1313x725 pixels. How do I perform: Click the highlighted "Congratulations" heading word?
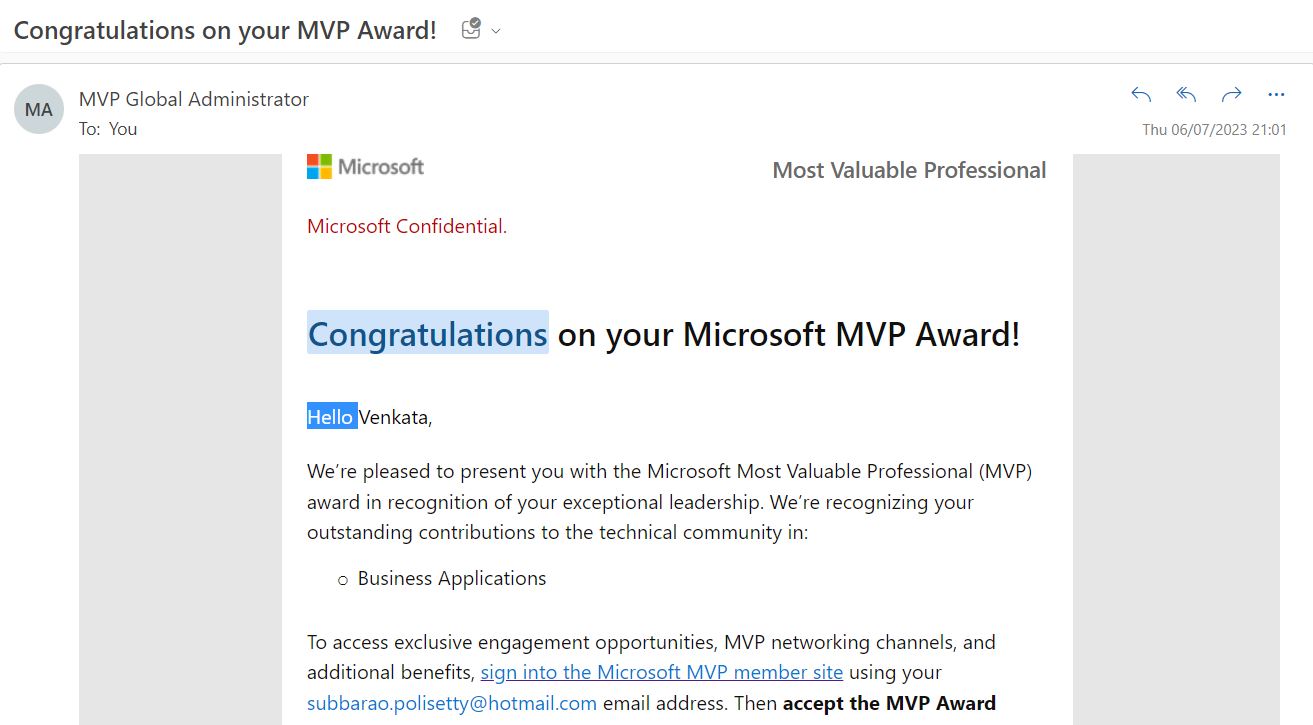[427, 334]
